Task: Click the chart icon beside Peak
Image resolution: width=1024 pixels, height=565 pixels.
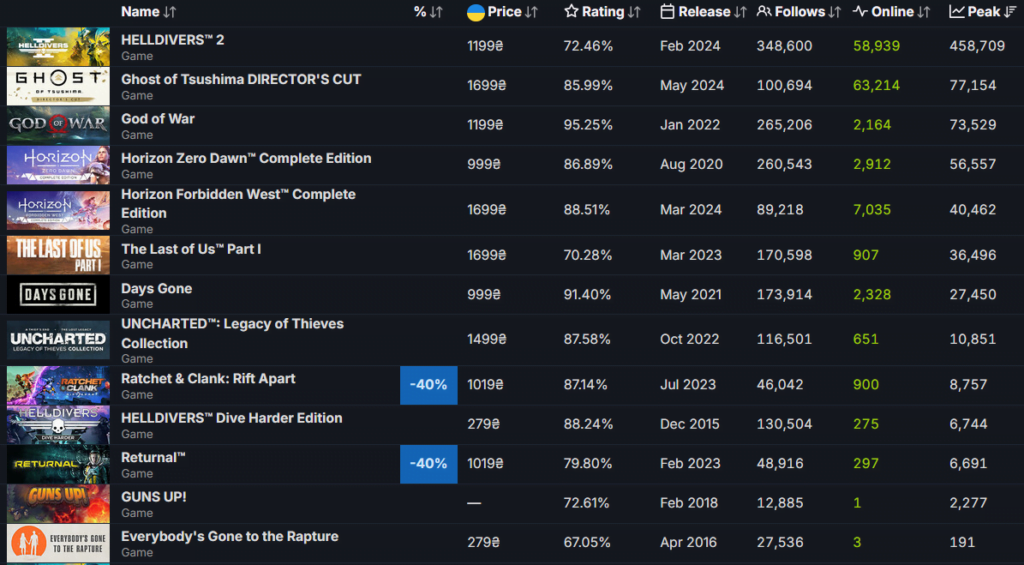Action: coord(957,12)
